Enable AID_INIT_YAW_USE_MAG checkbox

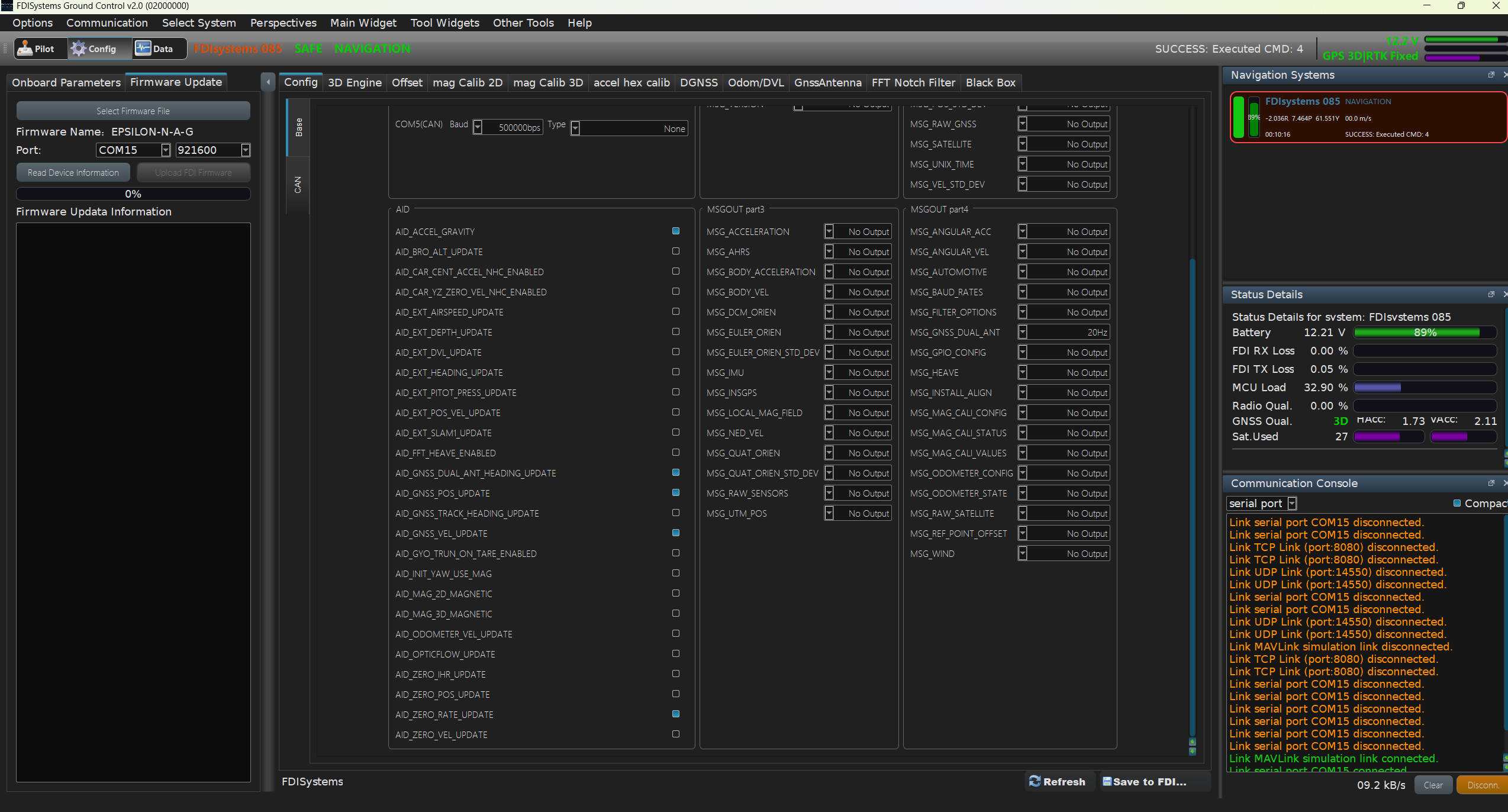[676, 573]
